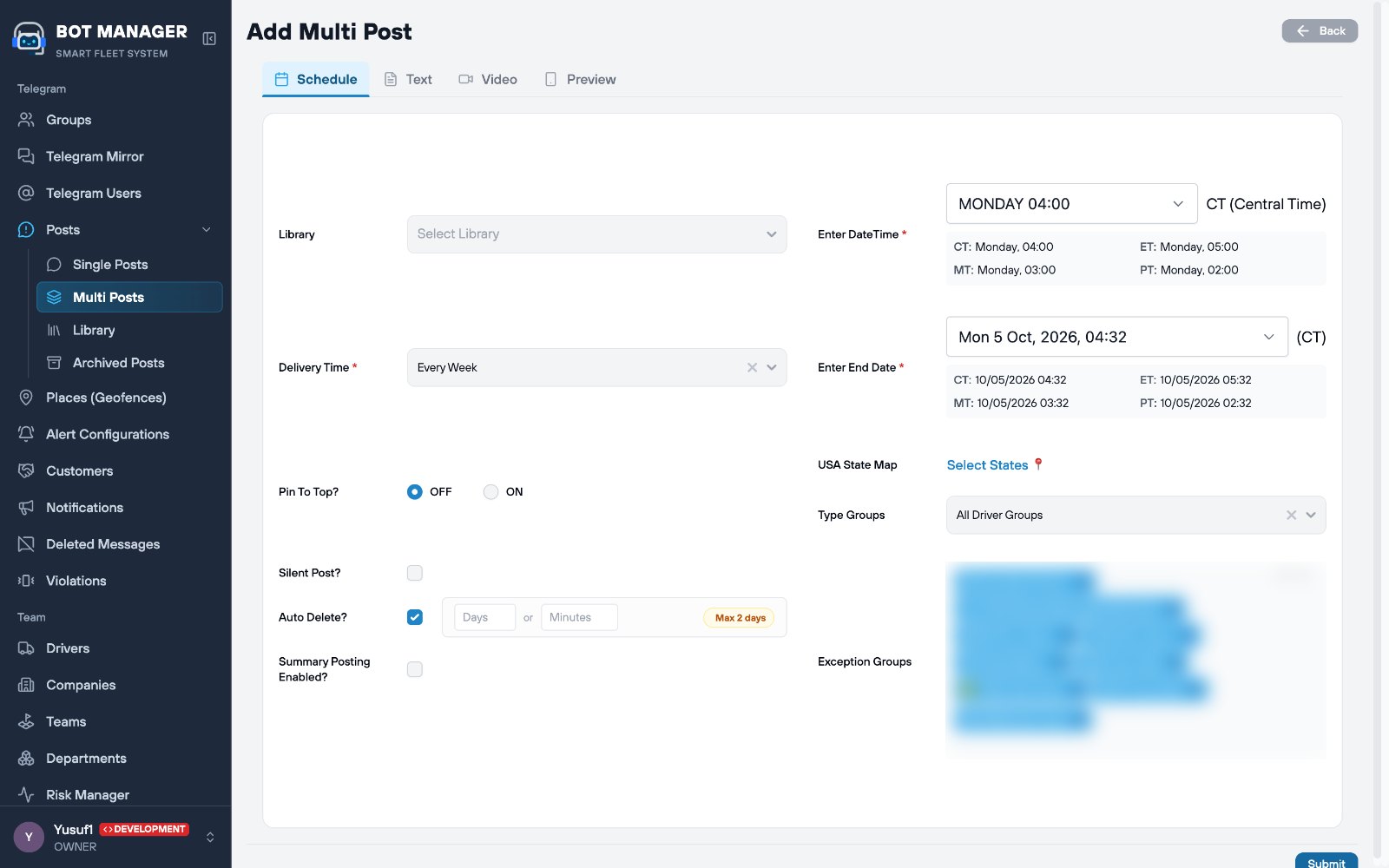
Task: Click the Back button
Action: click(x=1320, y=30)
